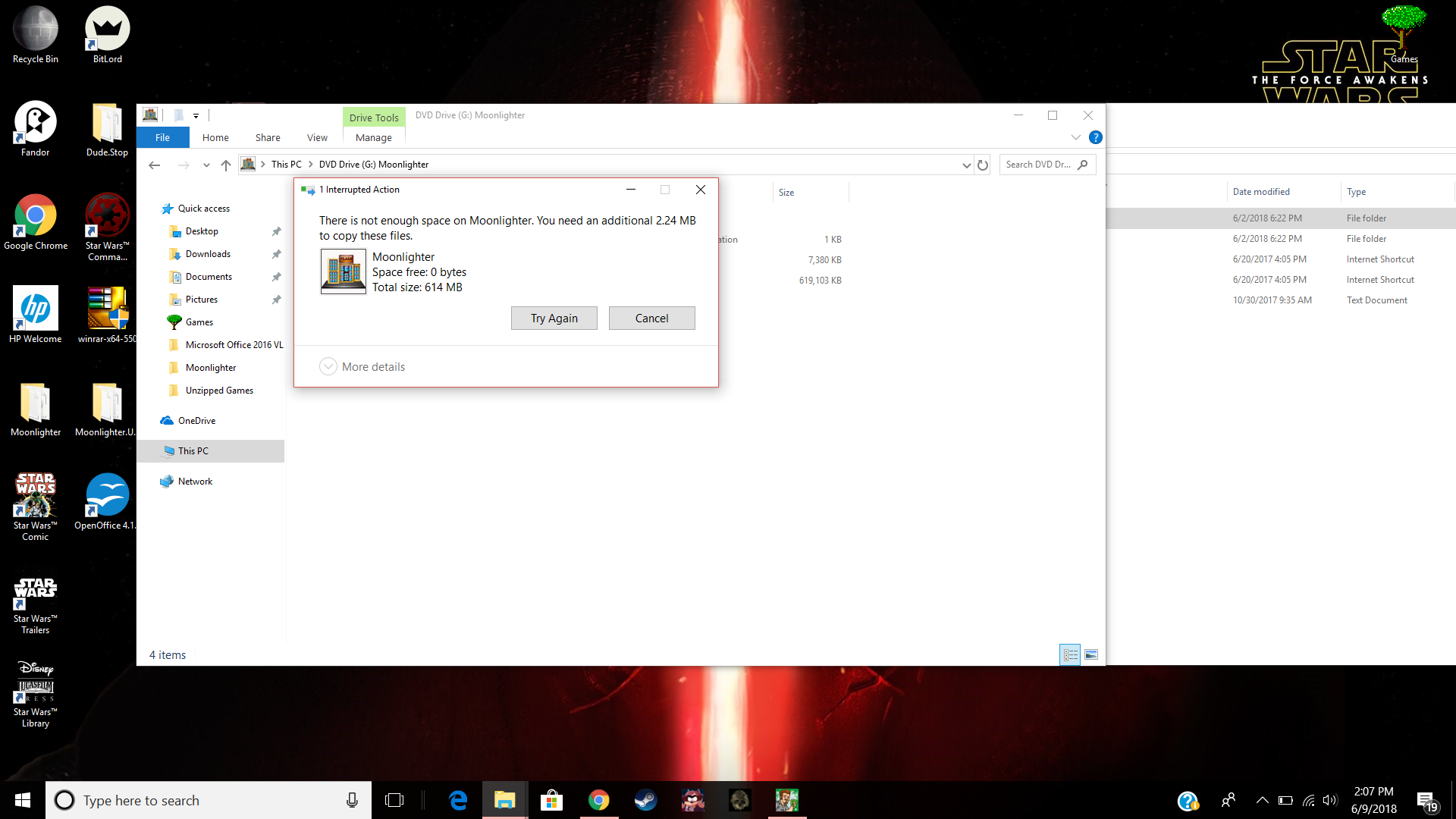Click DVD Drive (G:) Moonlighter breadcrumb
Image resolution: width=1456 pixels, height=819 pixels.
373,165
